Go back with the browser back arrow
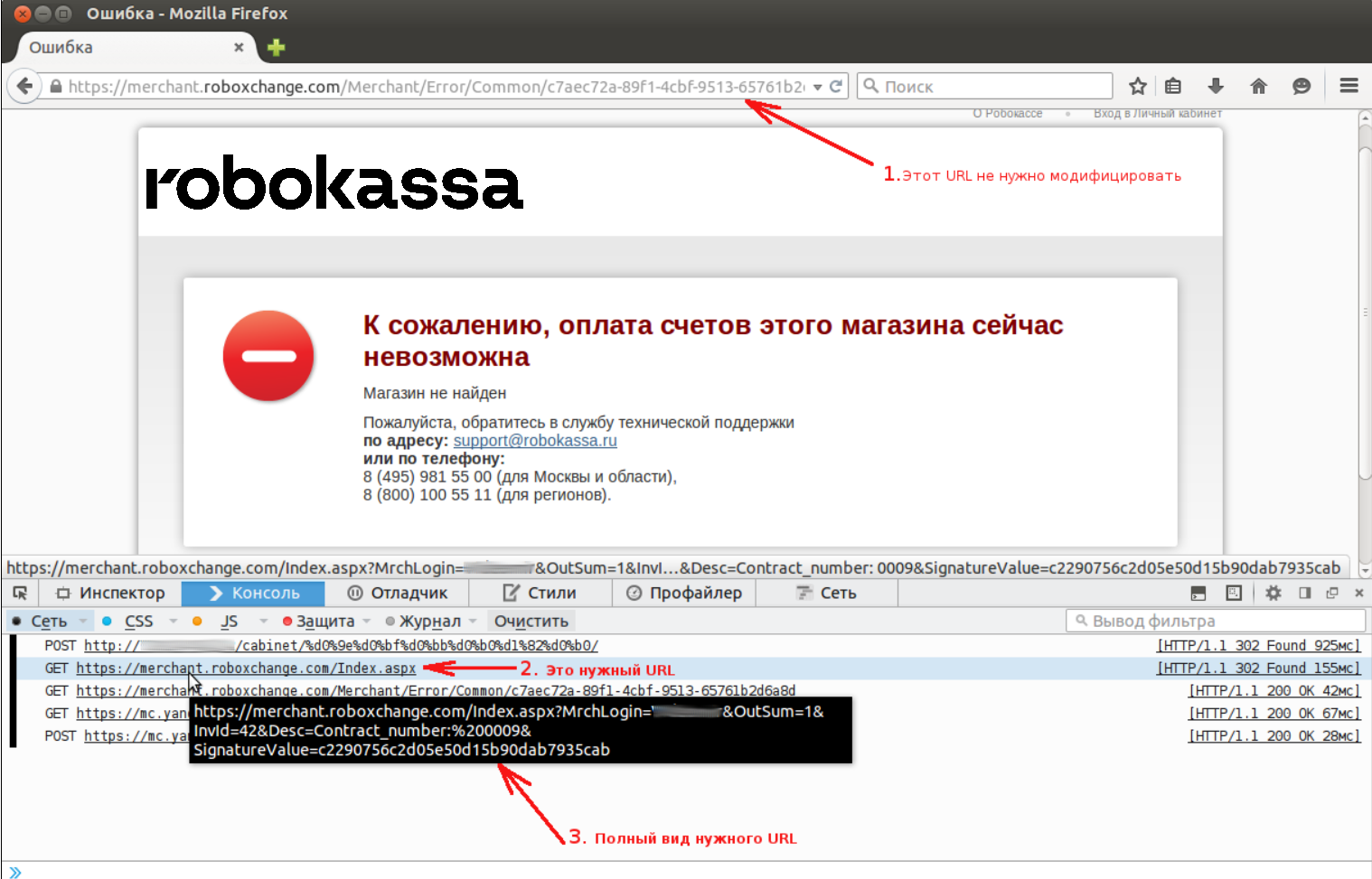This screenshot has height=879, width=1372. click(24, 86)
